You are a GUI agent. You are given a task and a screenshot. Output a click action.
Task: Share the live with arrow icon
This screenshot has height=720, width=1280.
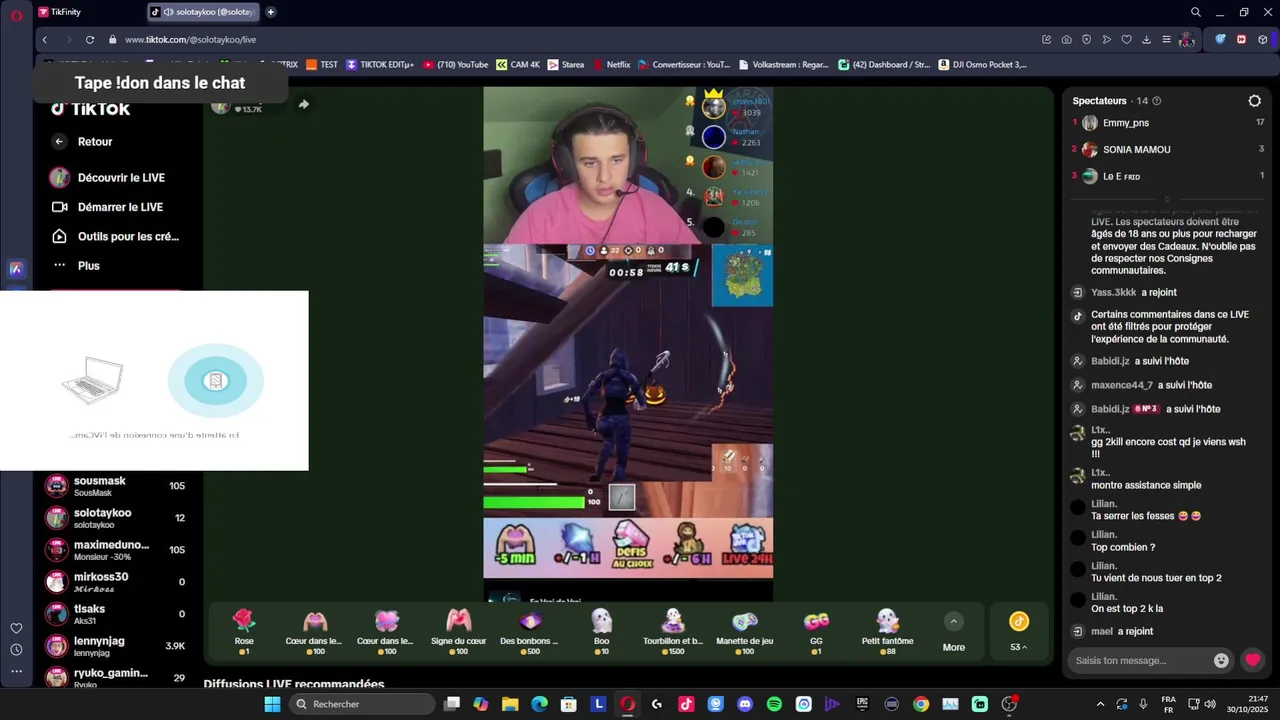(303, 104)
